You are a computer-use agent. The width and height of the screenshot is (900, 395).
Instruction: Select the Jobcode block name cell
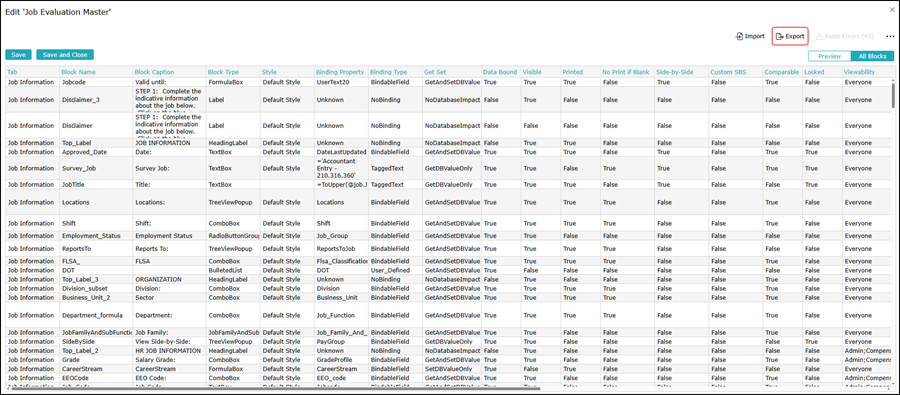[96, 82]
